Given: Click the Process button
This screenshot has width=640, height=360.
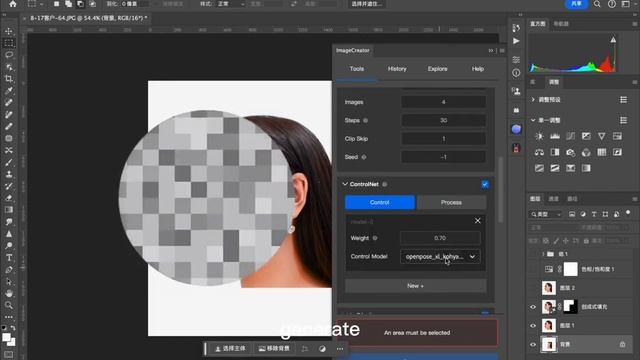Looking at the screenshot, I should point(451,202).
